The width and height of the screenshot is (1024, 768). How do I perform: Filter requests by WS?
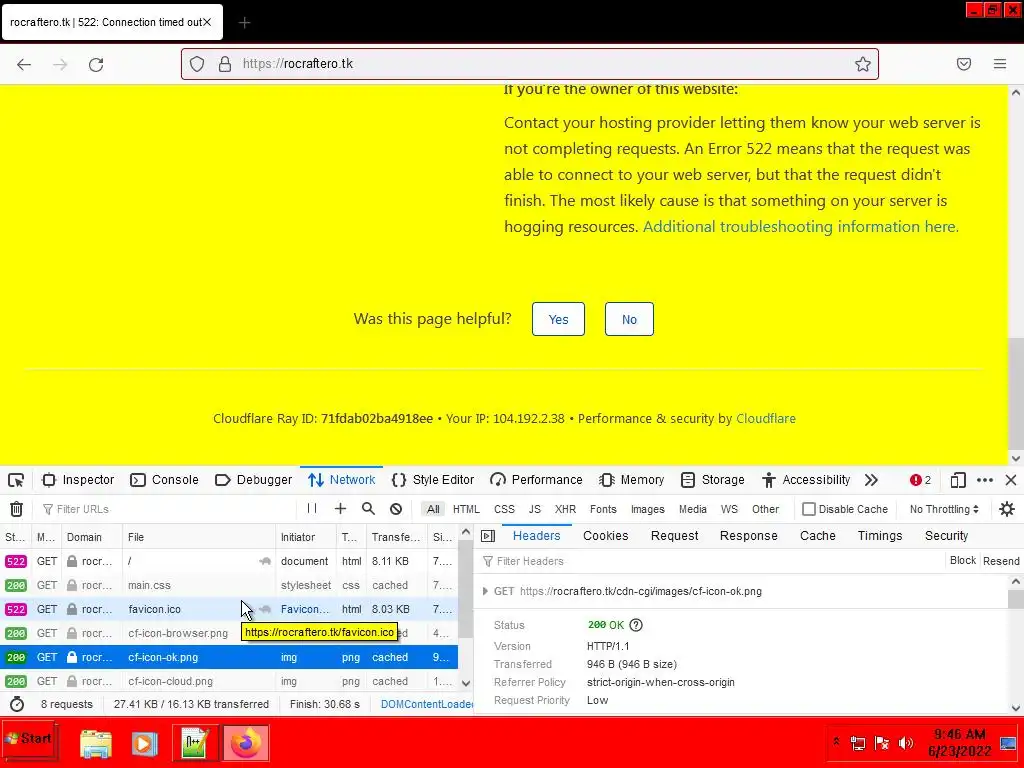pos(729,509)
